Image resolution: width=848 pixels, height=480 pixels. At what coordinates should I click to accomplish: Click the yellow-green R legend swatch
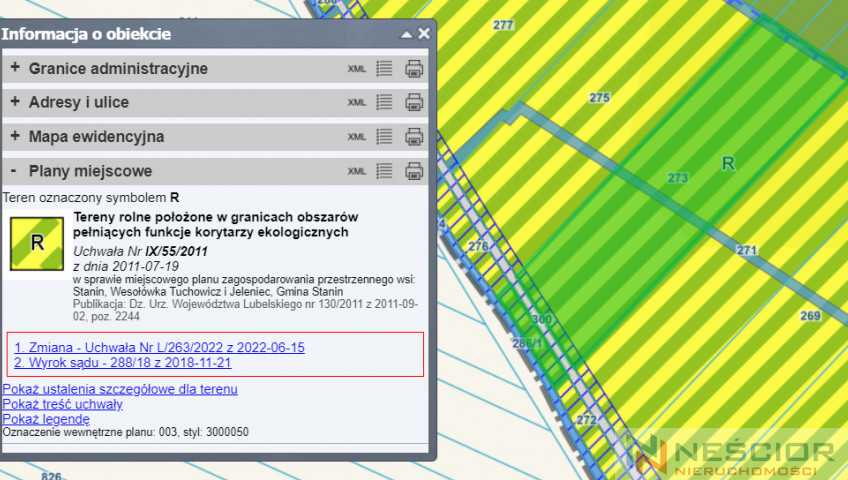[37, 244]
